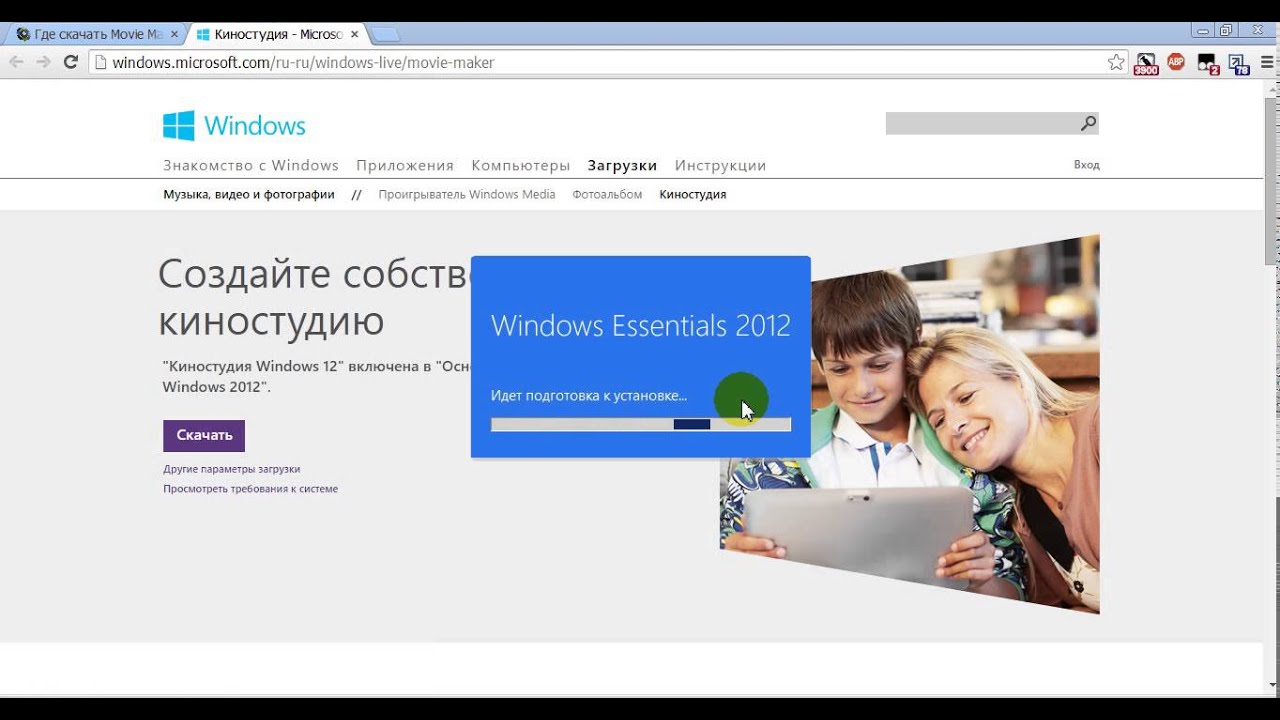The height and width of the screenshot is (720, 1280).
Task: Click "Музыка, видео и фотографии" breadcrumb
Action: click(x=249, y=194)
